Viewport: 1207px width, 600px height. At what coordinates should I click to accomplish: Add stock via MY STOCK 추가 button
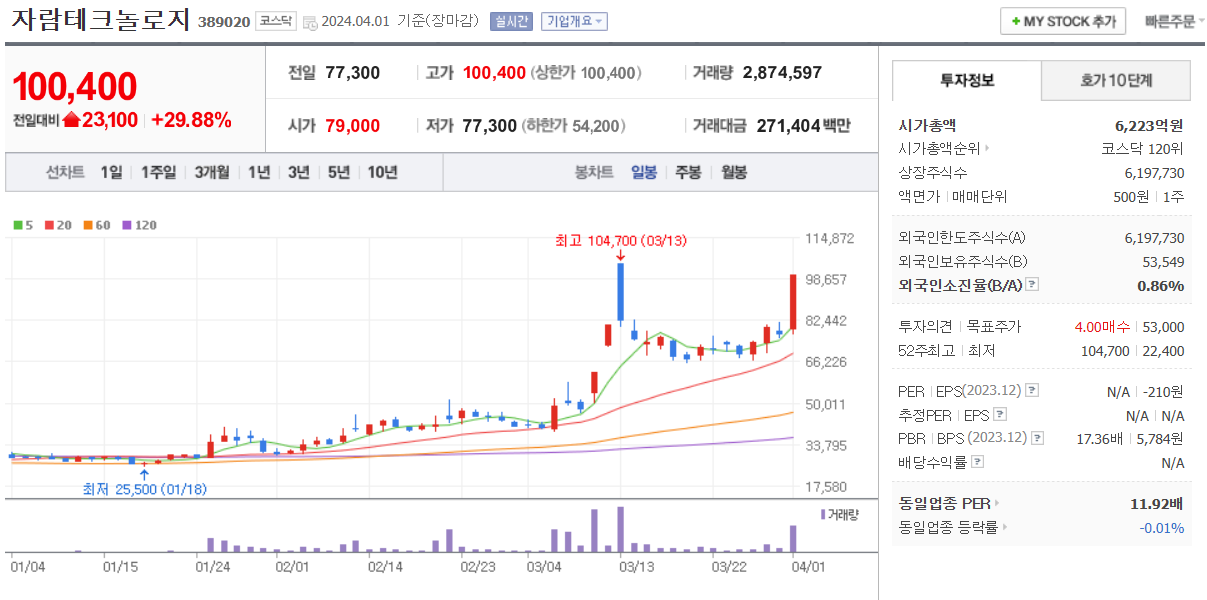[x=1063, y=21]
